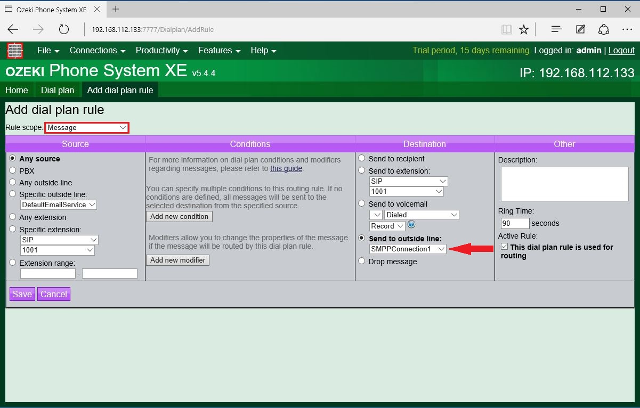640x408 pixels.
Task: Click the Ring Time seconds field
Action: pyautogui.click(x=515, y=223)
